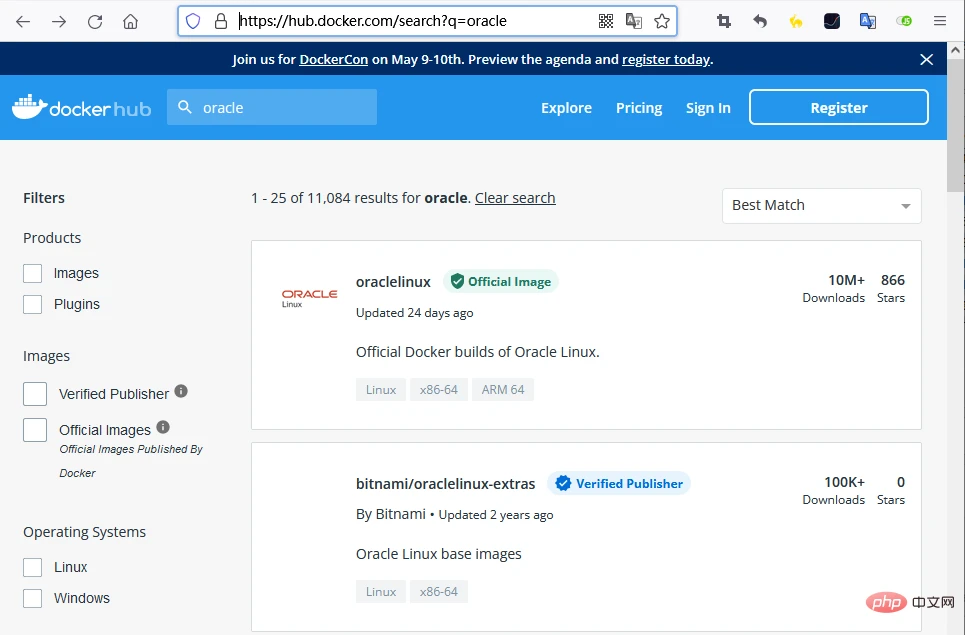Viewport: 965px width, 635px height.
Task: Enable the Official Images filter
Action: tap(35, 429)
